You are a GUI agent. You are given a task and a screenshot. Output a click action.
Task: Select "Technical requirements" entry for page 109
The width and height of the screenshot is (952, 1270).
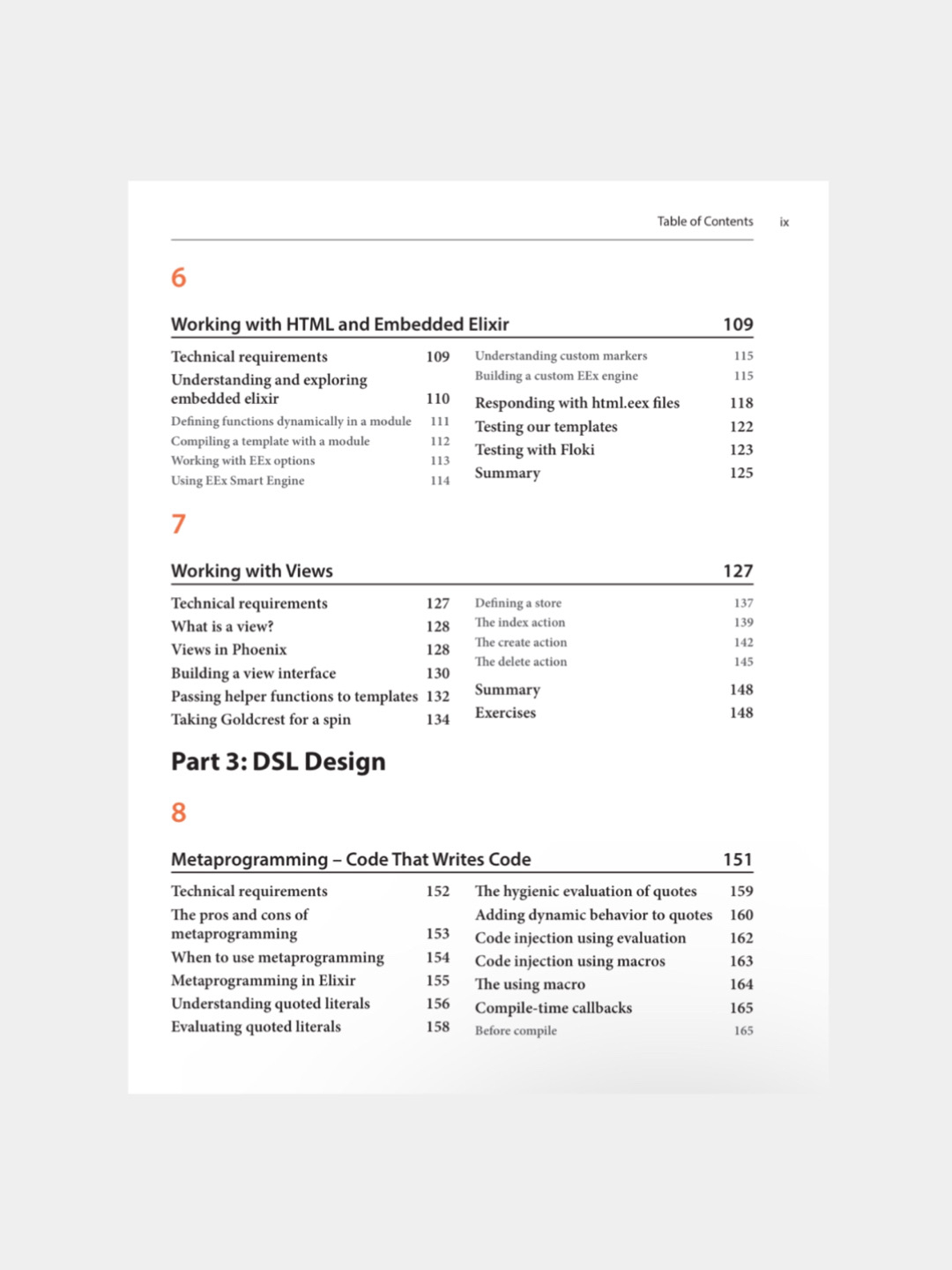[x=249, y=356]
